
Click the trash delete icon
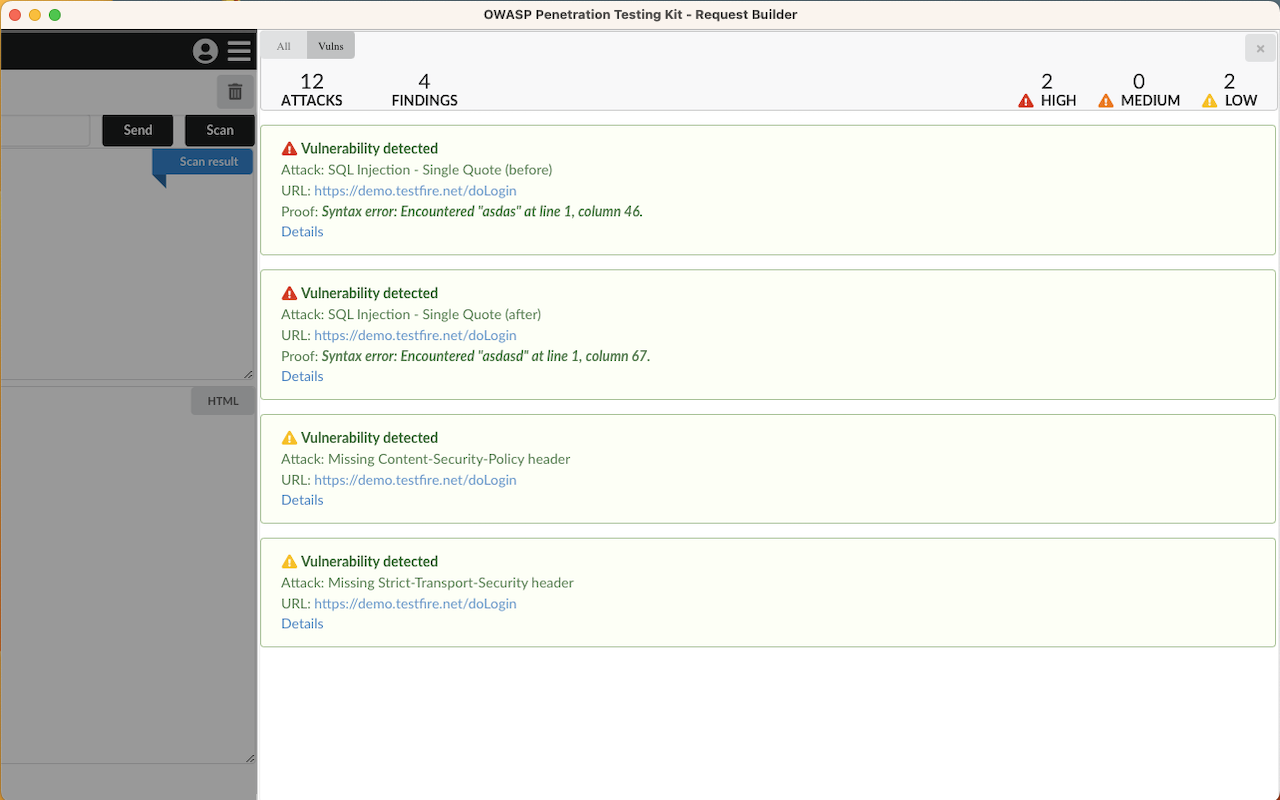click(235, 92)
